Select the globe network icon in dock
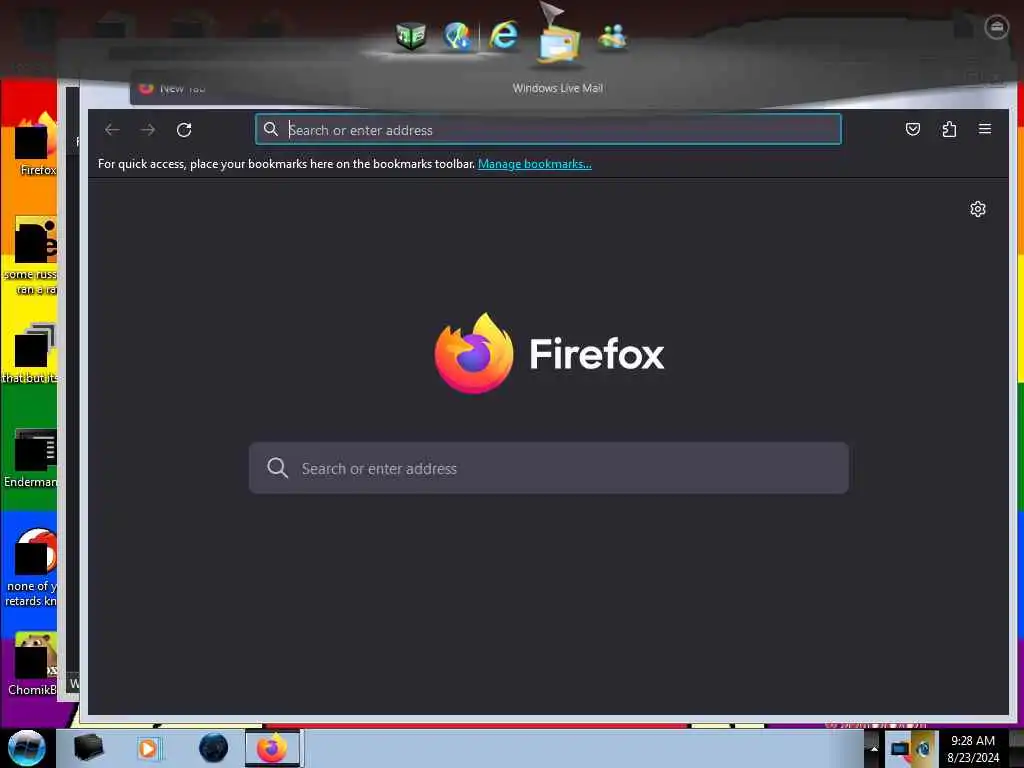 click(457, 36)
